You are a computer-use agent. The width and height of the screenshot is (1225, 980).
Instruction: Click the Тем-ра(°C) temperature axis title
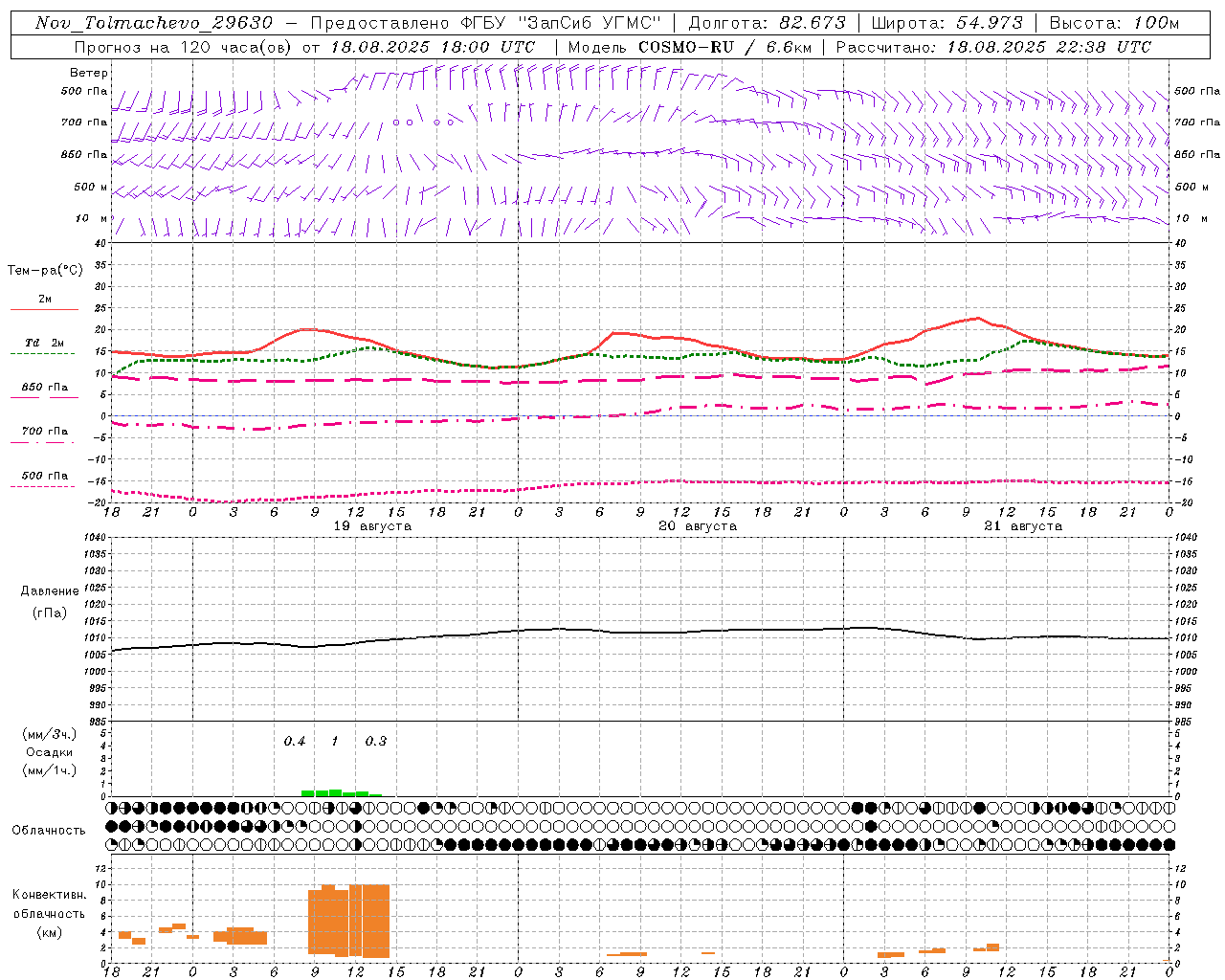tap(45, 271)
